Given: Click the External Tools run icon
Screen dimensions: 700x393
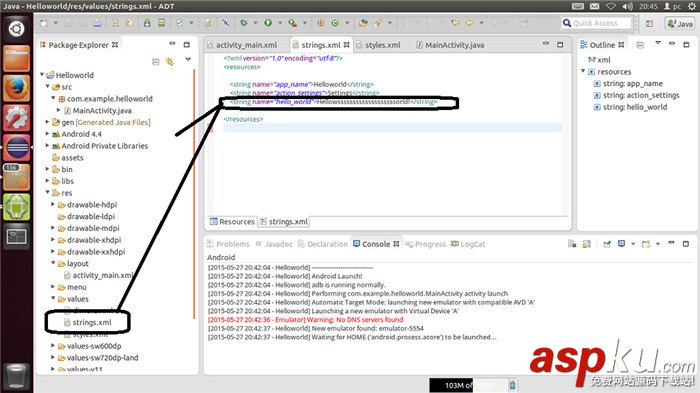Looking at the screenshot, I should (292, 23).
